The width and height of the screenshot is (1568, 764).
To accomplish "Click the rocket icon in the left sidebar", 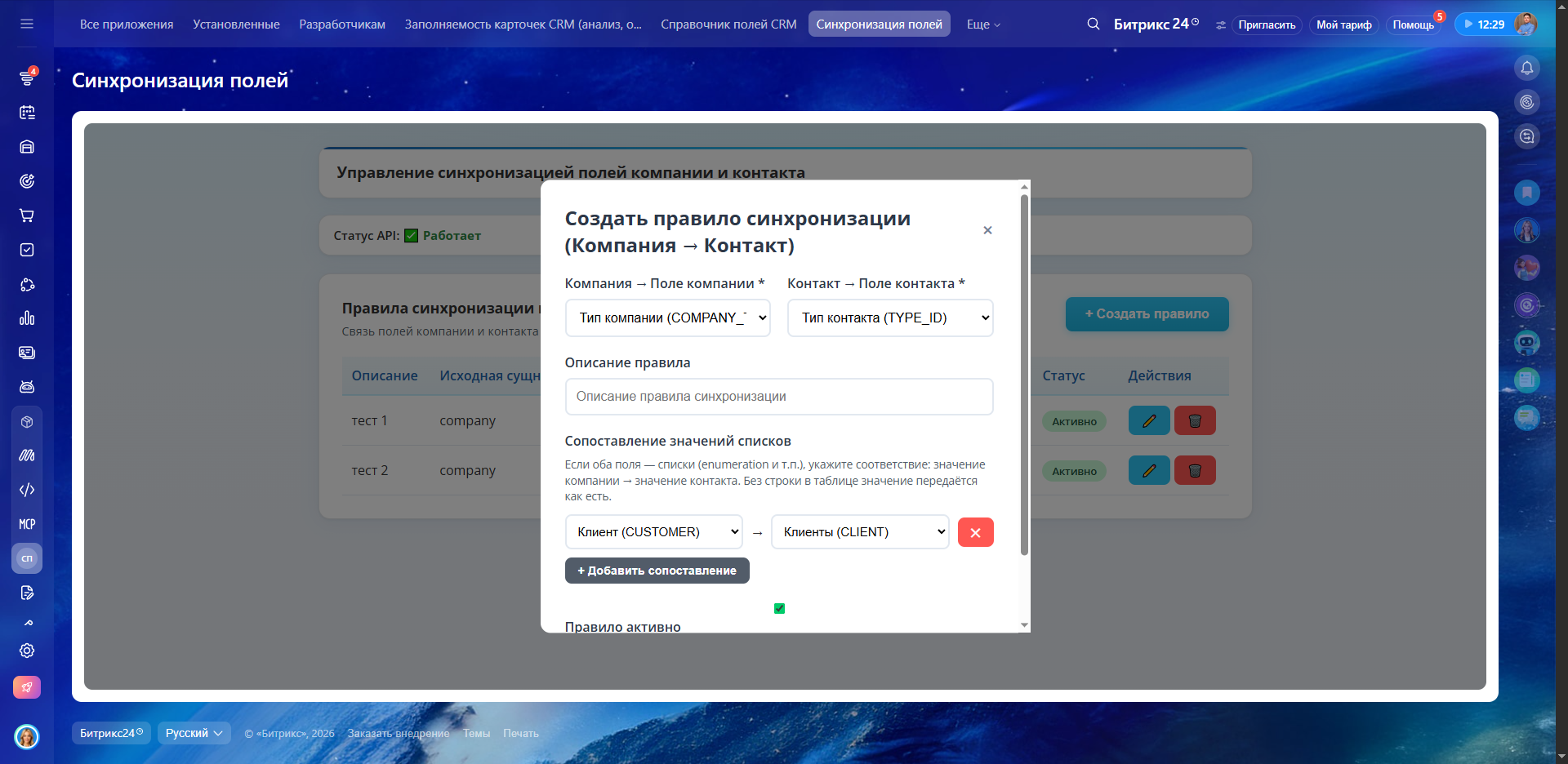I will tap(27, 687).
